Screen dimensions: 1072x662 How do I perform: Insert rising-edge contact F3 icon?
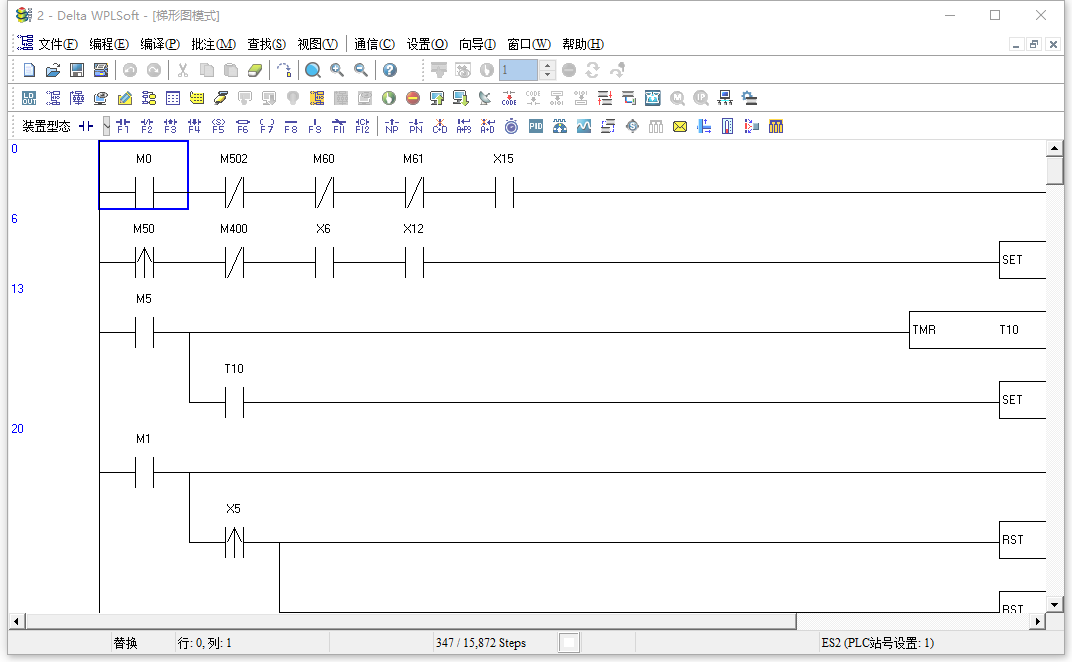(171, 127)
